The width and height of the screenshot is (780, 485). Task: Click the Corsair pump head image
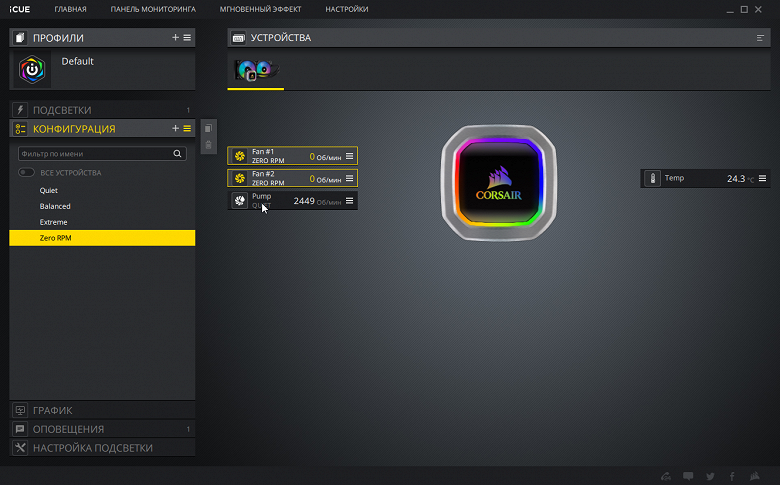[498, 183]
